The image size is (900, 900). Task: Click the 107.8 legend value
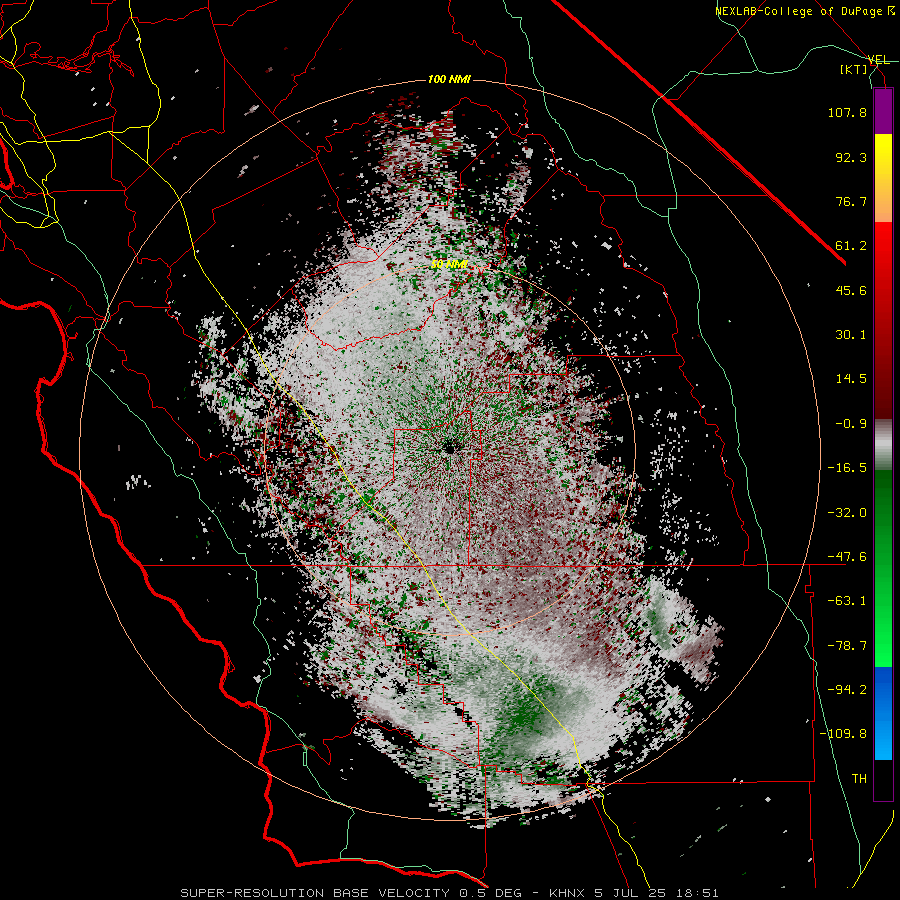(847, 112)
